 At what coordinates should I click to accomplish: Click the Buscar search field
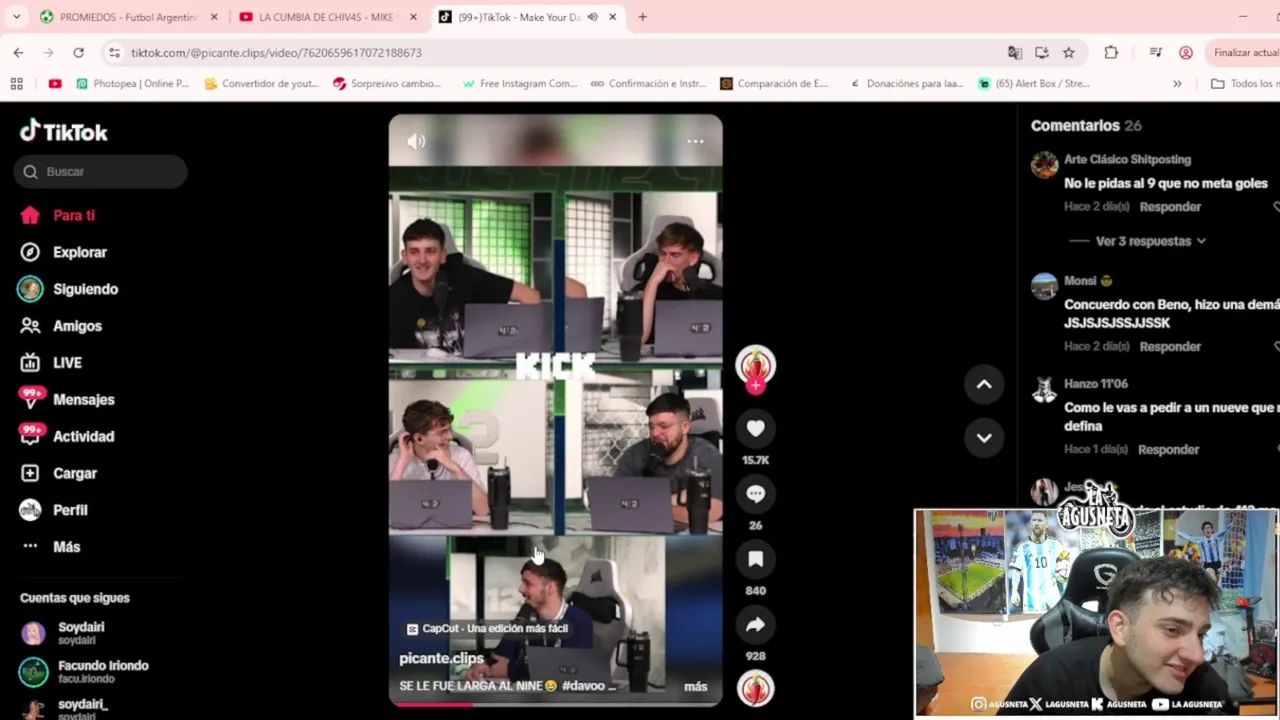pos(100,171)
